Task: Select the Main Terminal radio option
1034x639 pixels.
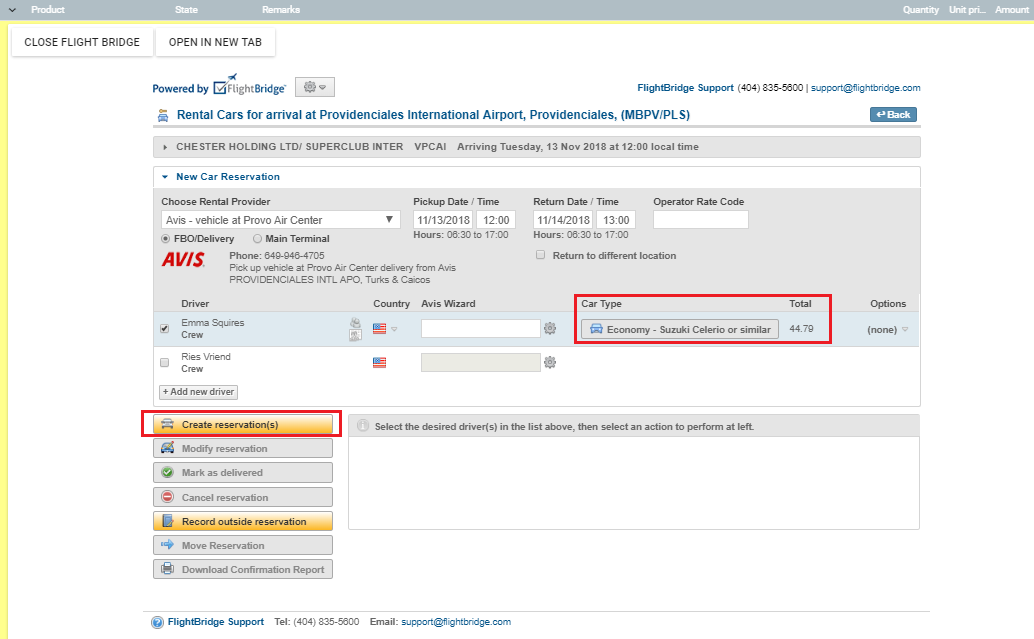Action: coord(257,239)
